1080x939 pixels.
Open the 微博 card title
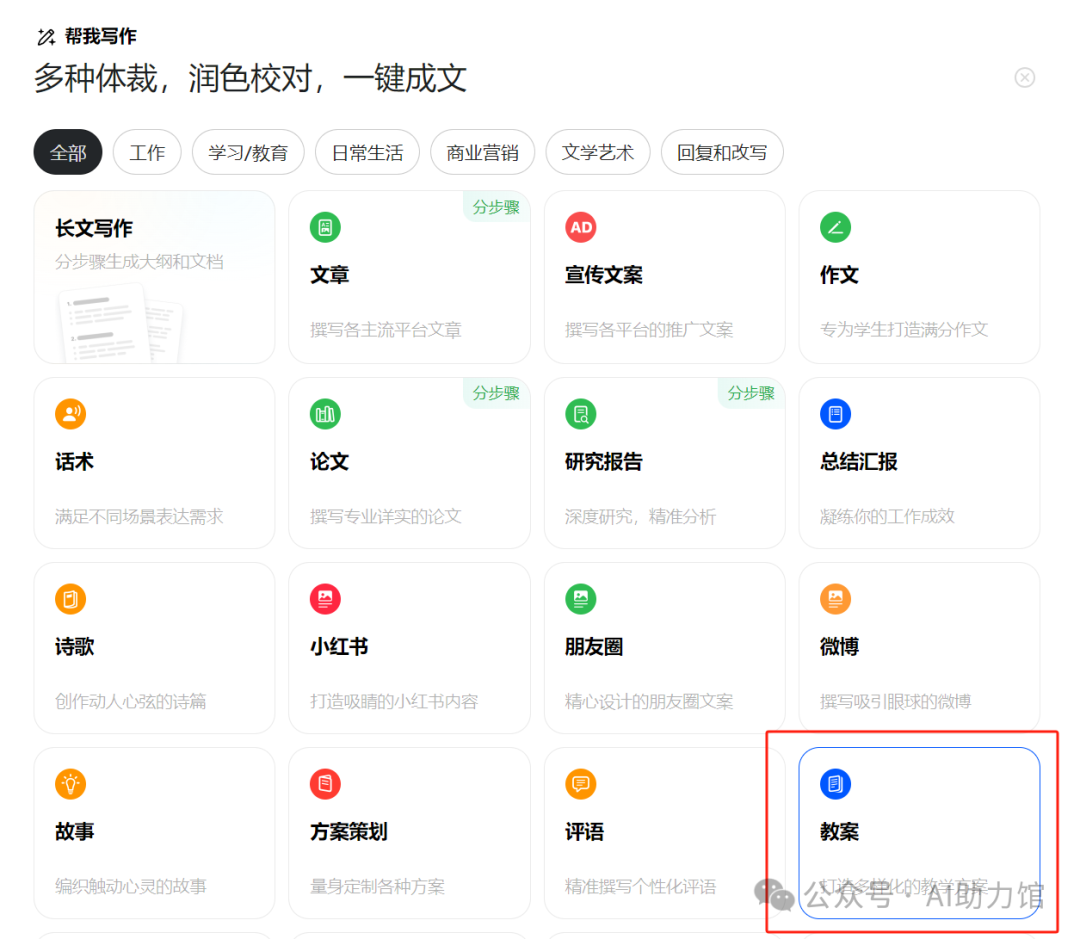[x=839, y=647]
